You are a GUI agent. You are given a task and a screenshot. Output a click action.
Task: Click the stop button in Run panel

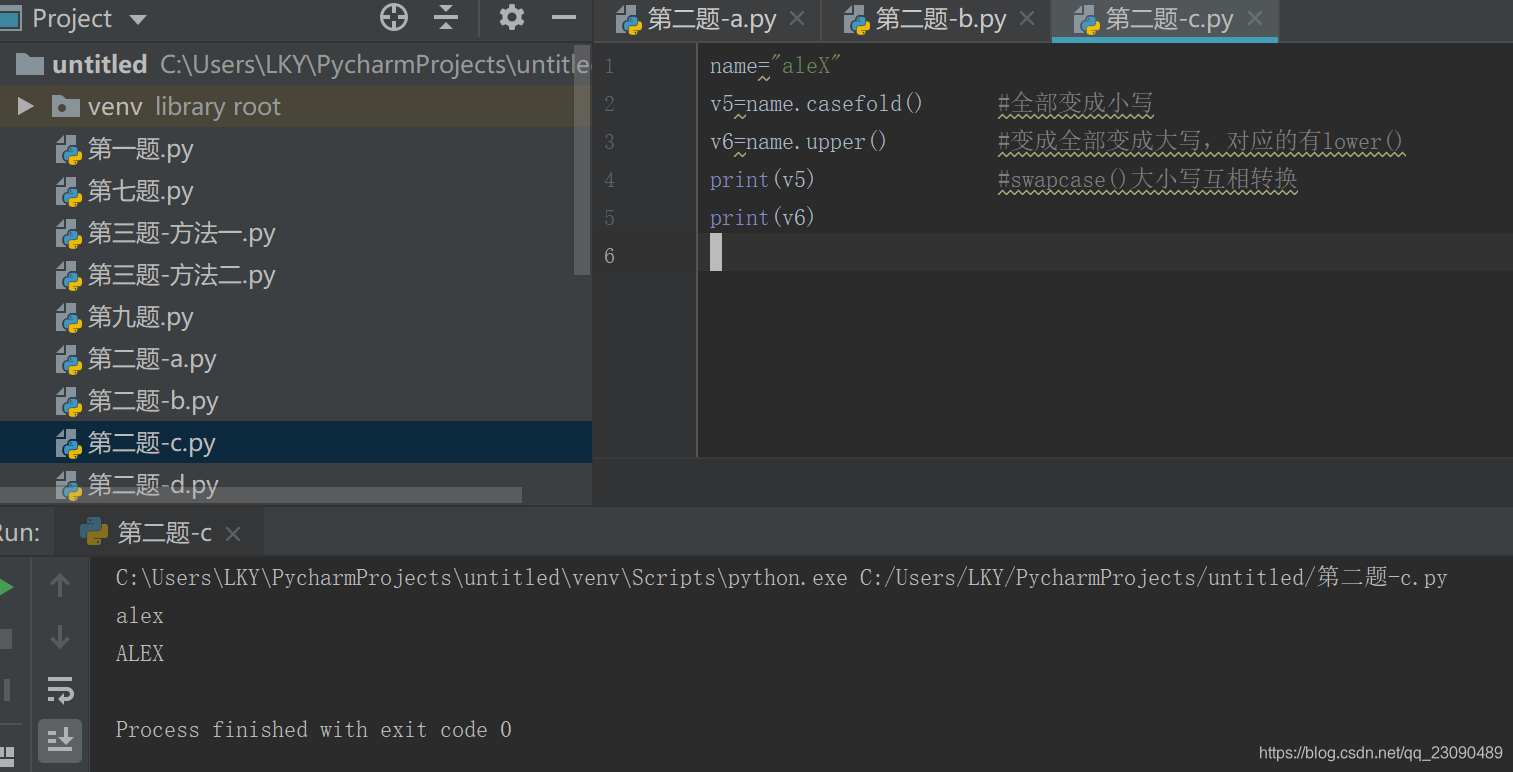pos(6,638)
